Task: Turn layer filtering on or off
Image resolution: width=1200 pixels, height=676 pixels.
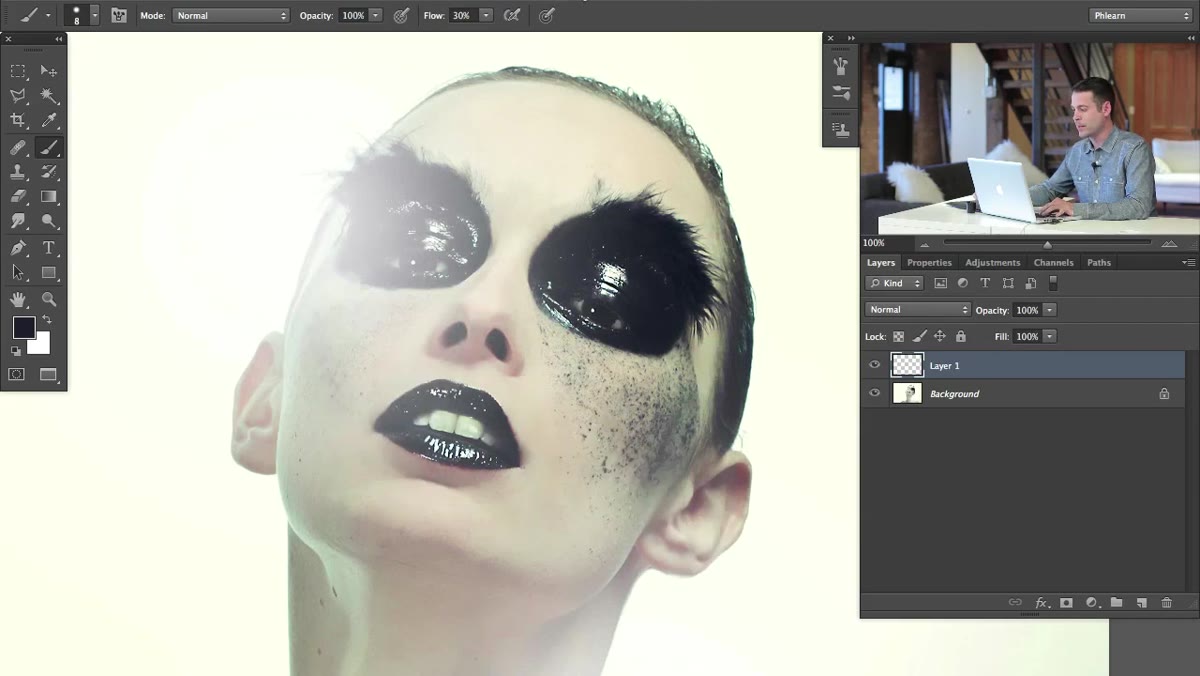Action: [1052, 283]
